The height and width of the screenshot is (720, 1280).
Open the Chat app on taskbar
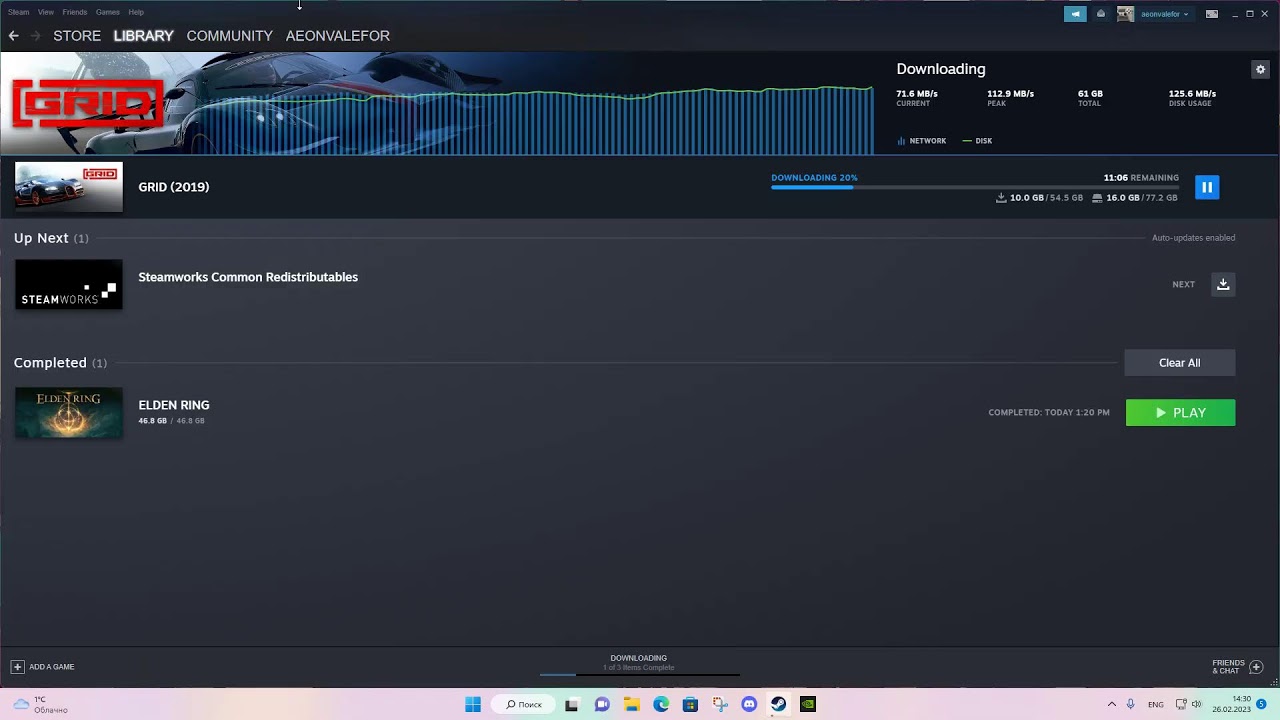click(x=602, y=704)
